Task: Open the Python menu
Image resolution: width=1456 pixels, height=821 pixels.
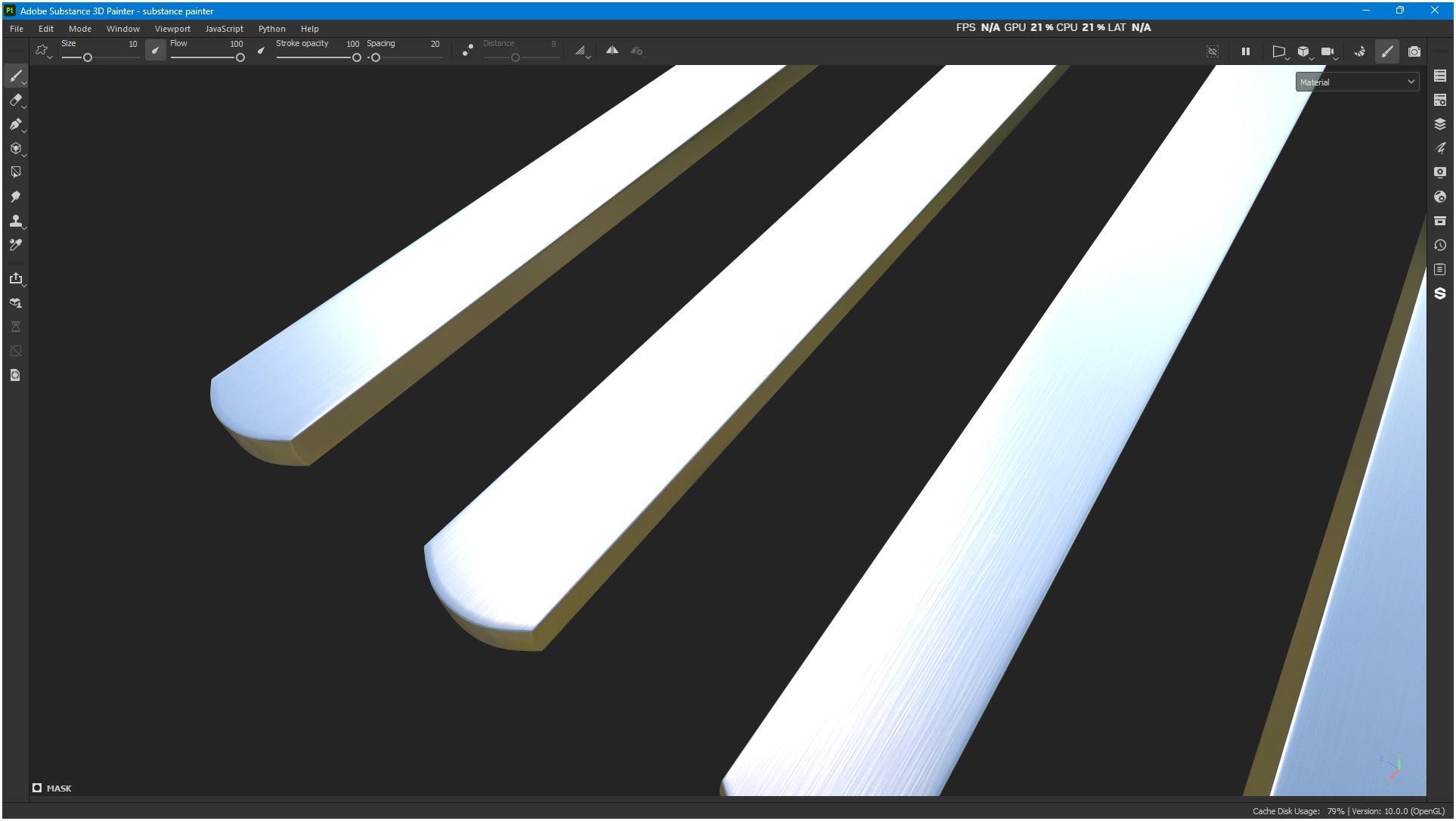Action: [271, 29]
